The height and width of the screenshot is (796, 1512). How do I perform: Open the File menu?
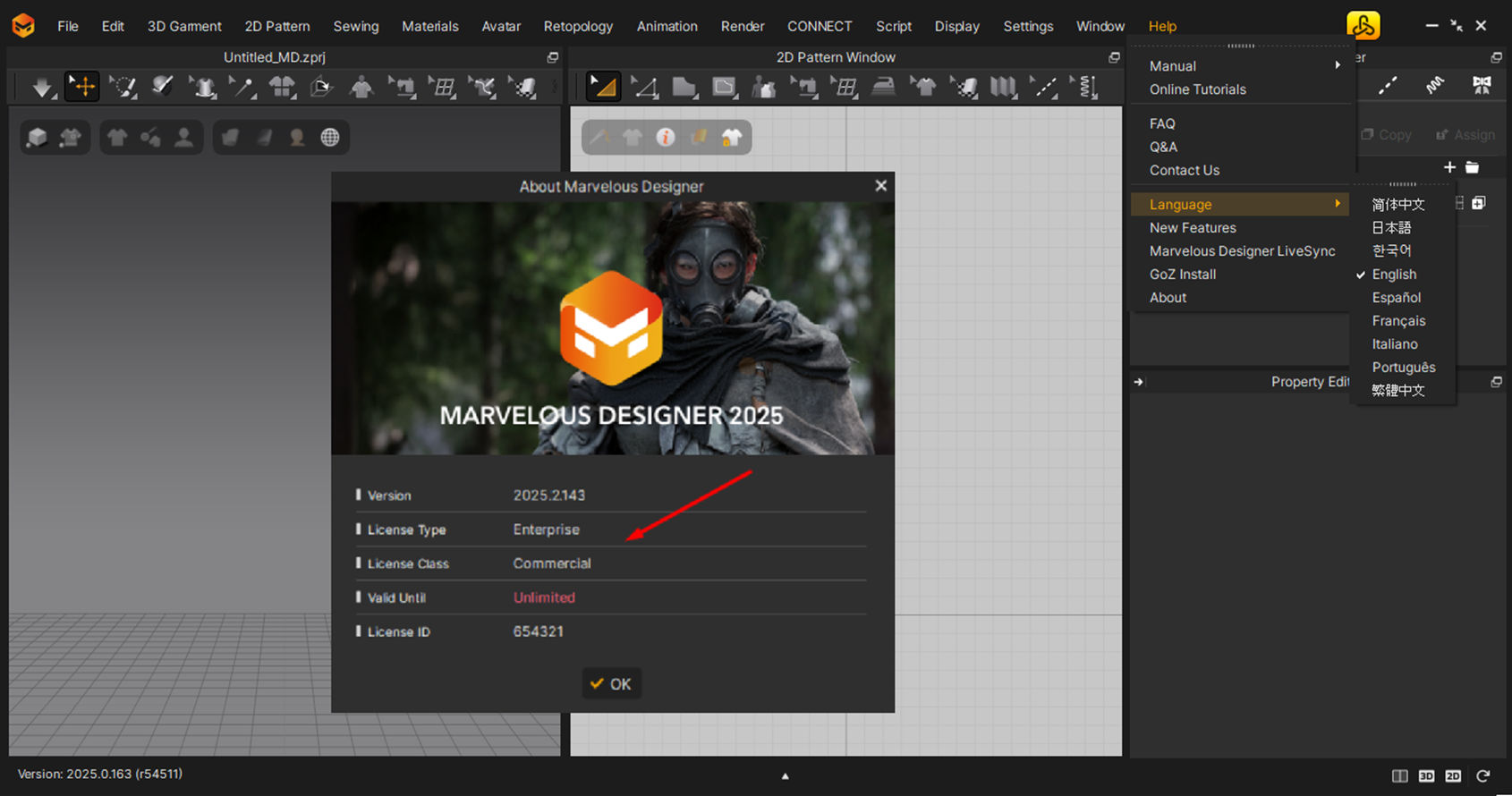point(68,26)
